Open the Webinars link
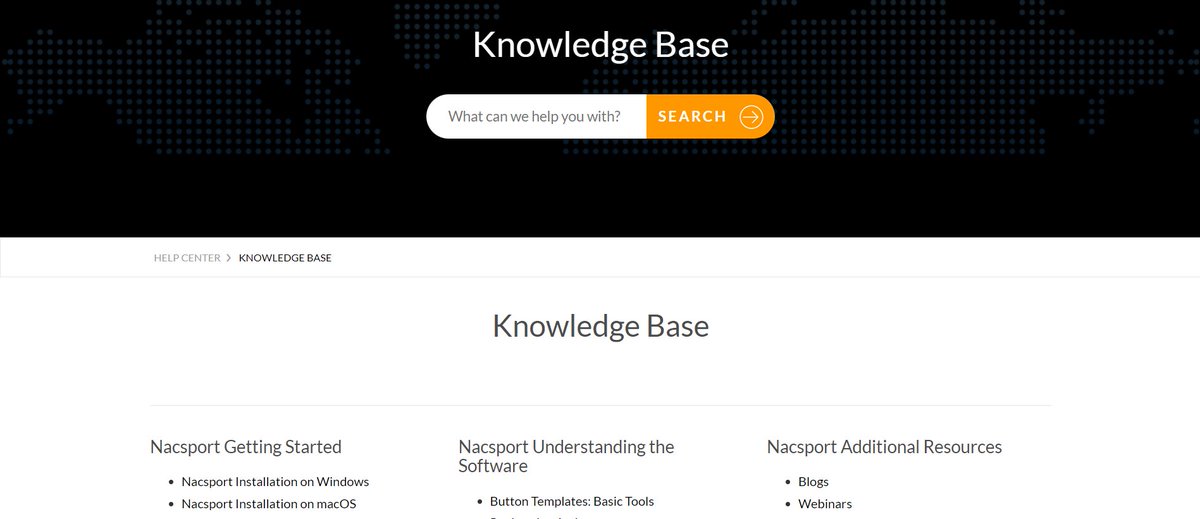 [x=826, y=504]
